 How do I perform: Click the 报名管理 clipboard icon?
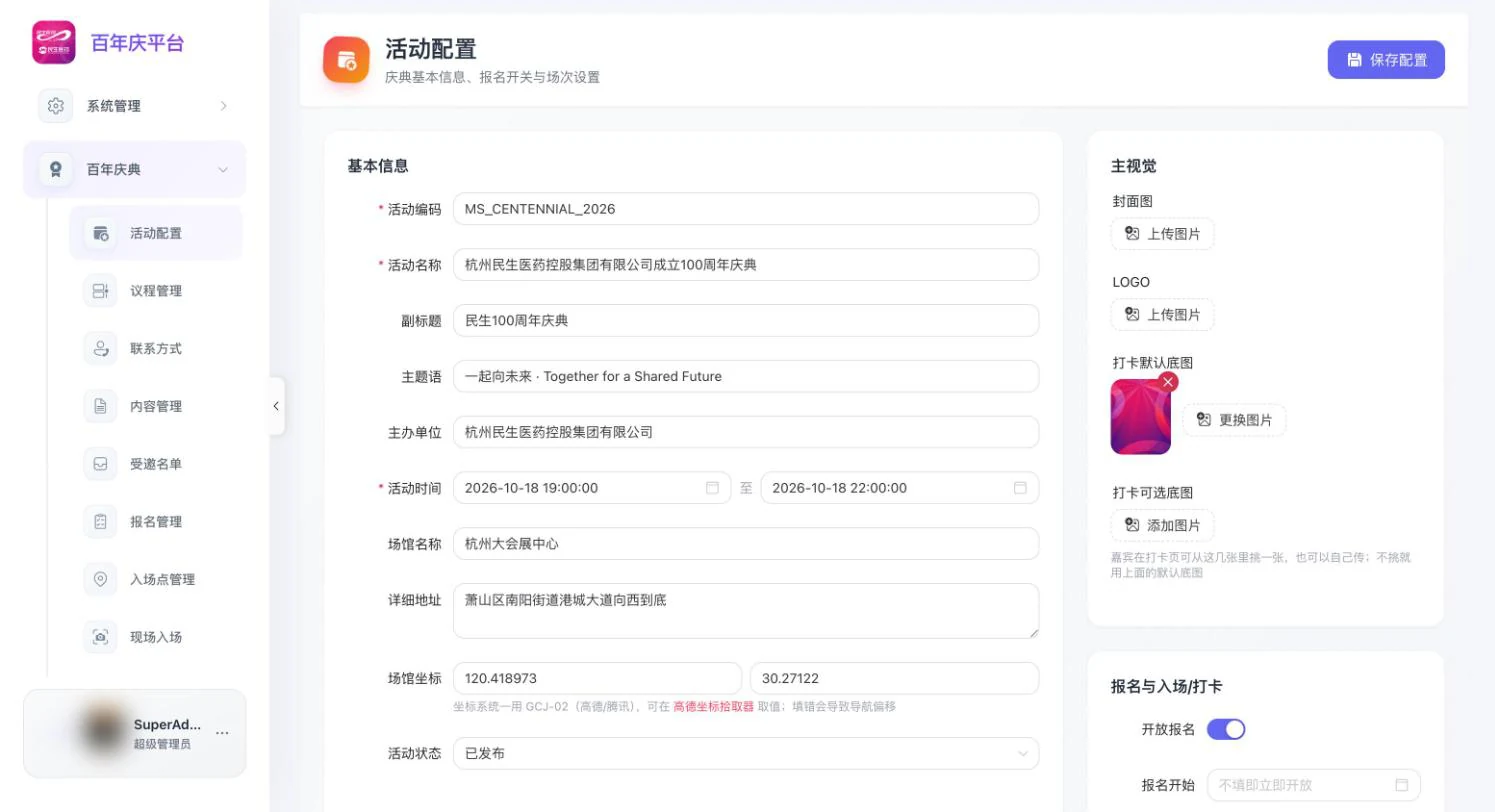100,522
